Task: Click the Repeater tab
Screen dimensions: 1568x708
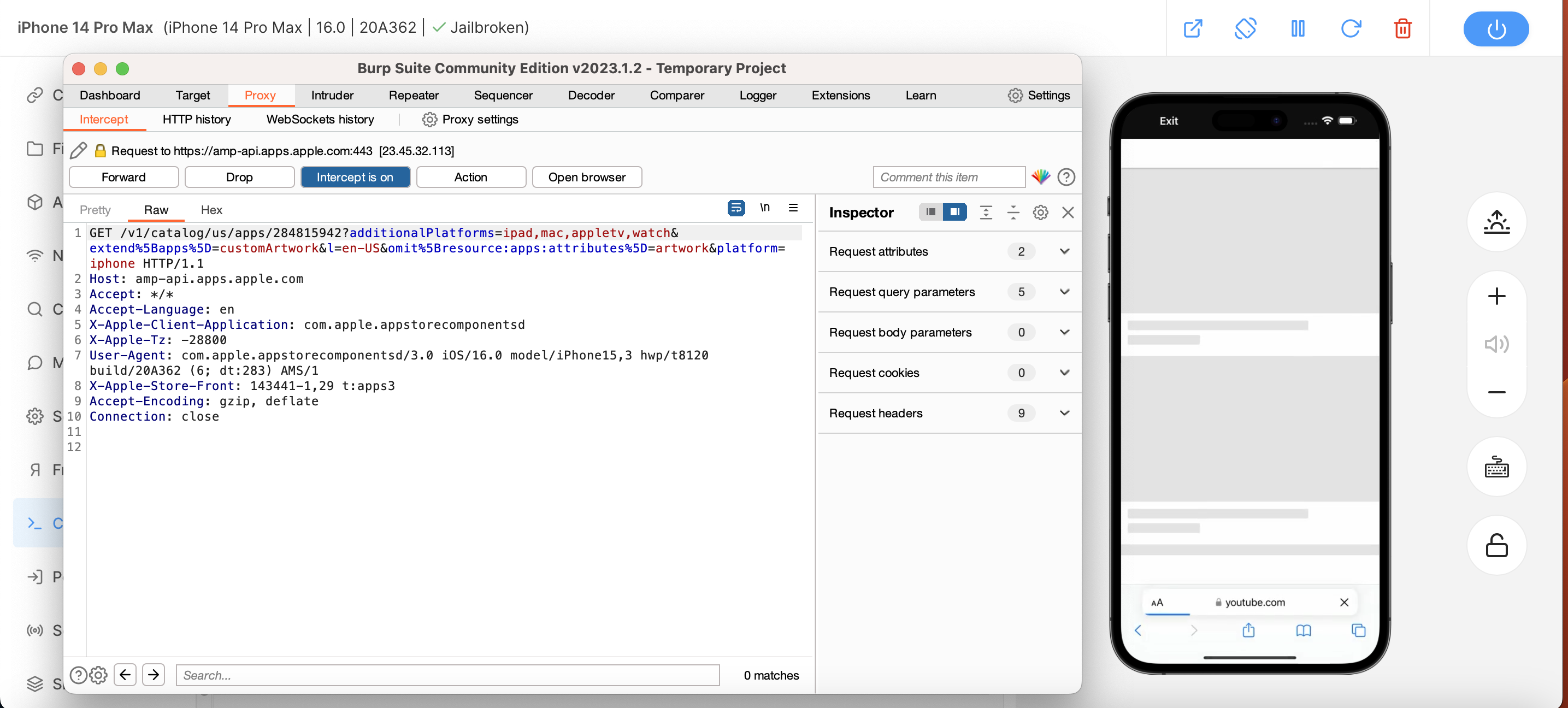Action: point(413,94)
